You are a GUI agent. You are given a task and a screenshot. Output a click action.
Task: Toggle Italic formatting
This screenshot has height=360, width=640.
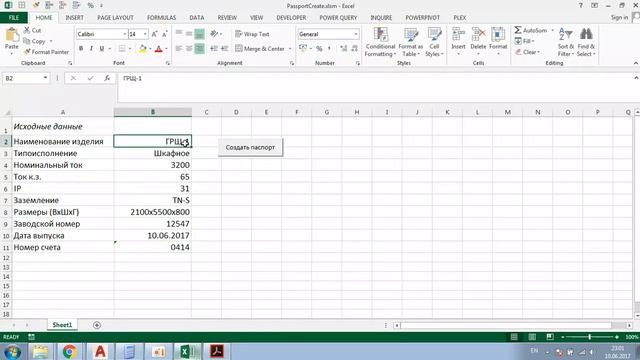[91, 49]
